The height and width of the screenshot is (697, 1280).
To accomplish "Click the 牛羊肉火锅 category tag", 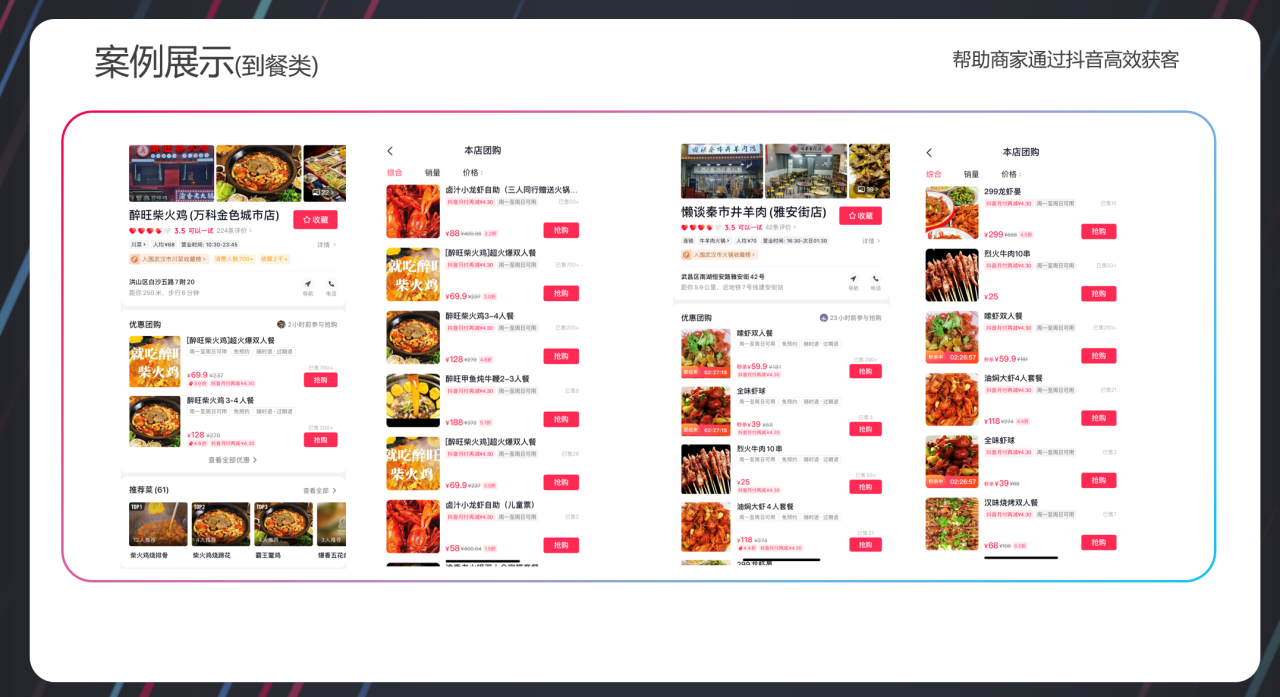I will click(x=715, y=241).
